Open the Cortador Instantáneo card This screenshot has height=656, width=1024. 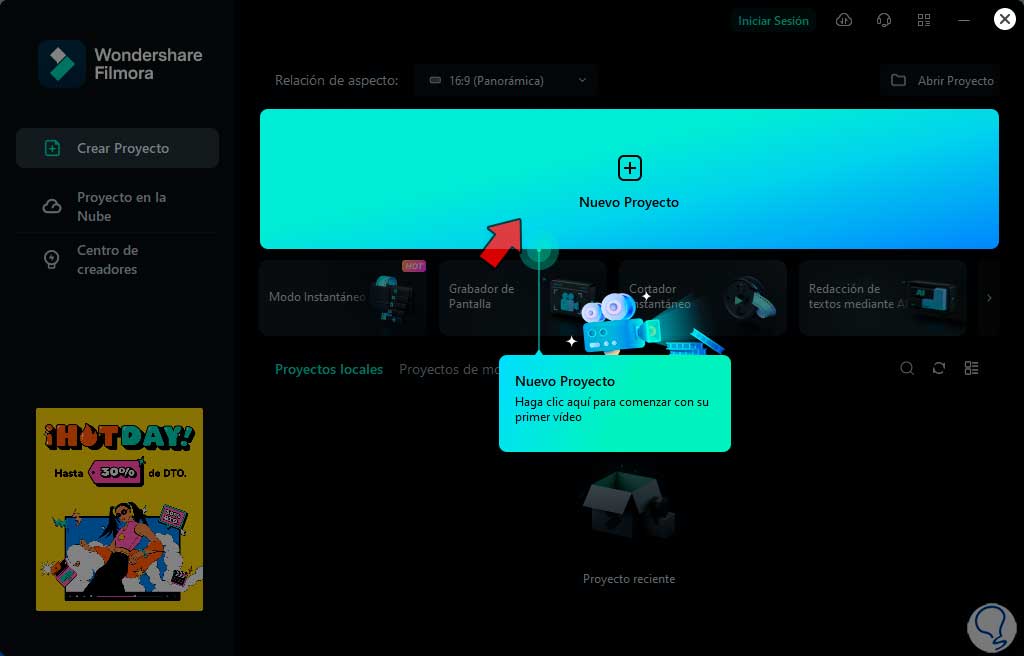pyautogui.click(x=703, y=297)
